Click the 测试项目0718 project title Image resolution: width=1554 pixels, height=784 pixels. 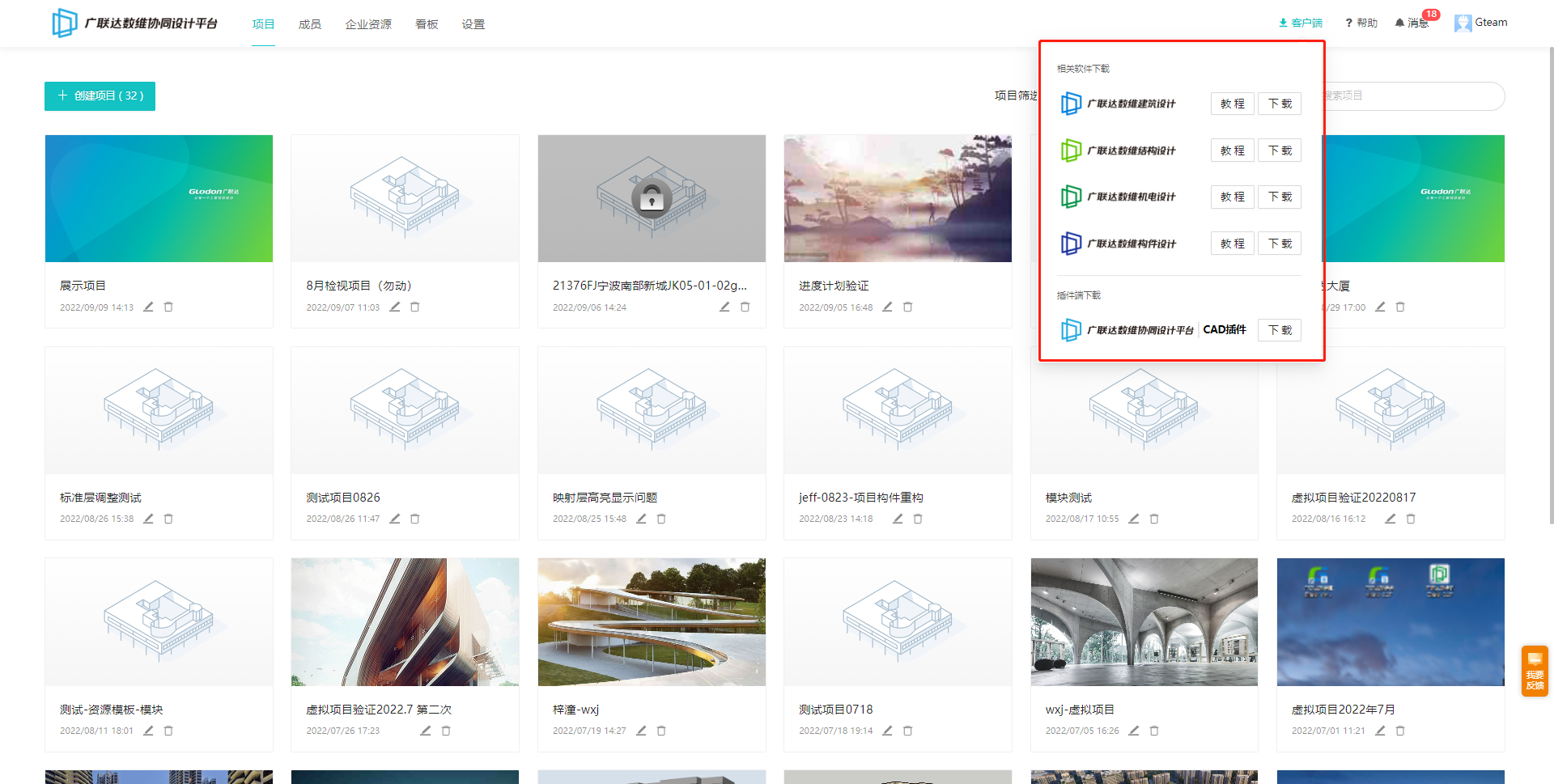pyautogui.click(x=836, y=710)
